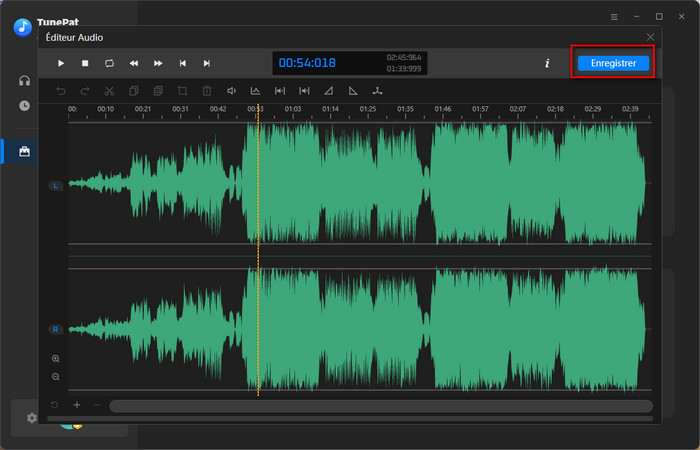This screenshot has width=700, height=450.
Task: Open the history clock icon in sidebar
Action: [x=25, y=106]
